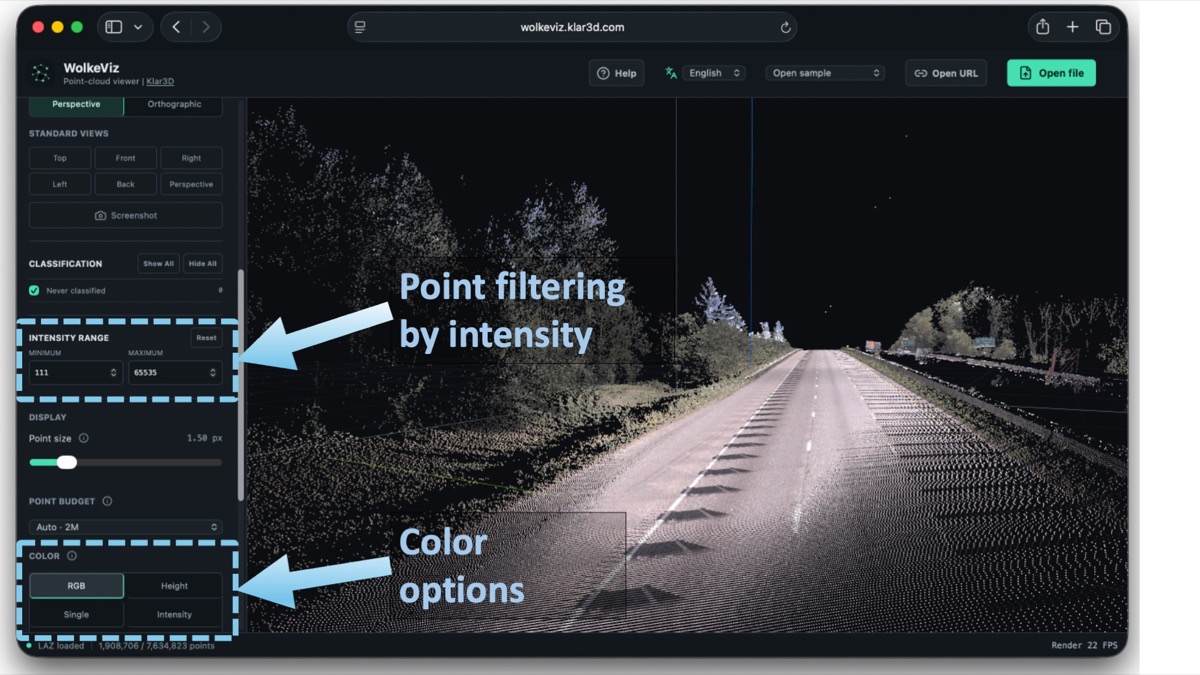
Task: Select RGB color mode
Action: click(76, 586)
